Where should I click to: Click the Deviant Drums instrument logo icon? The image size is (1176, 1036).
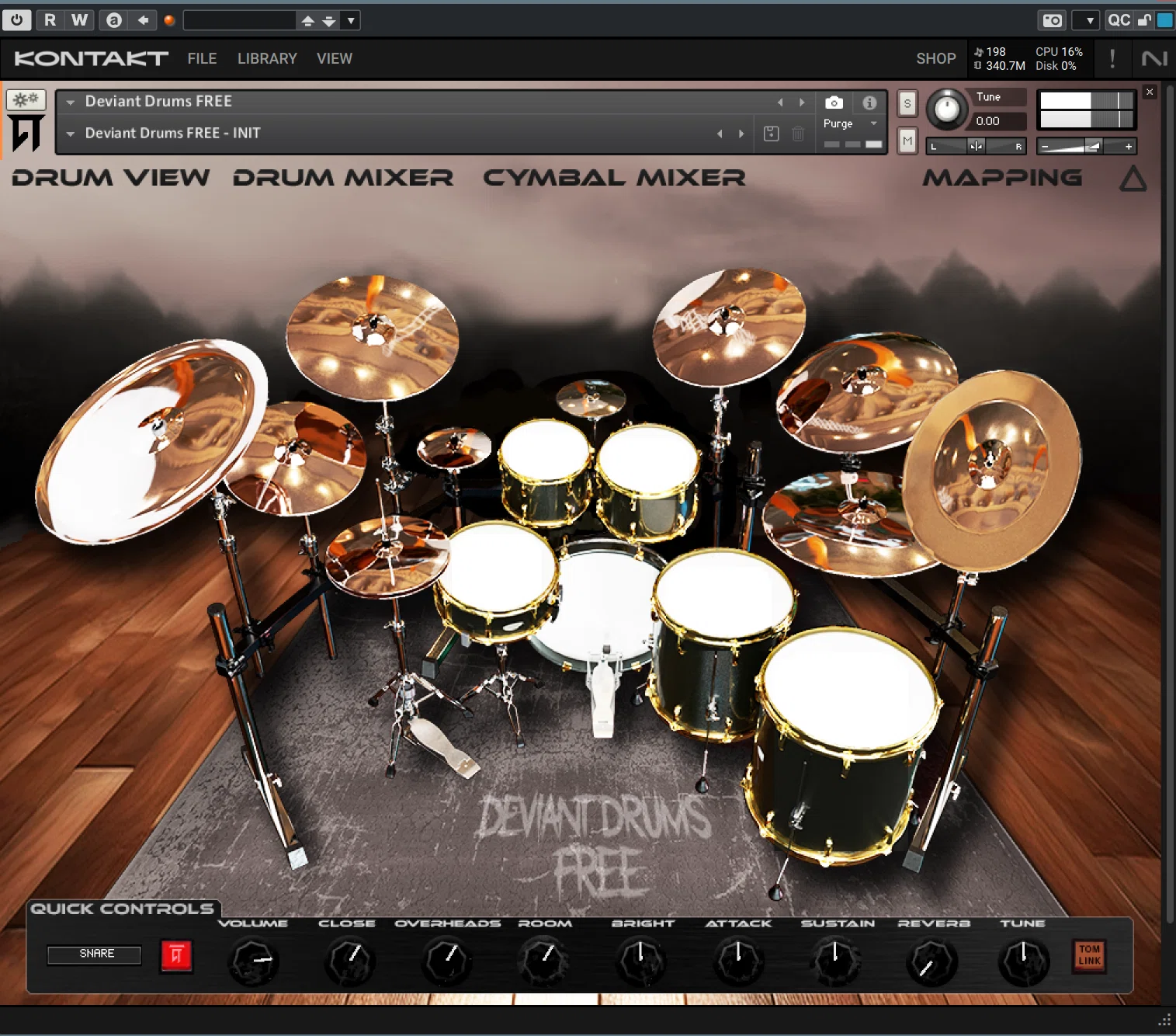(26, 133)
